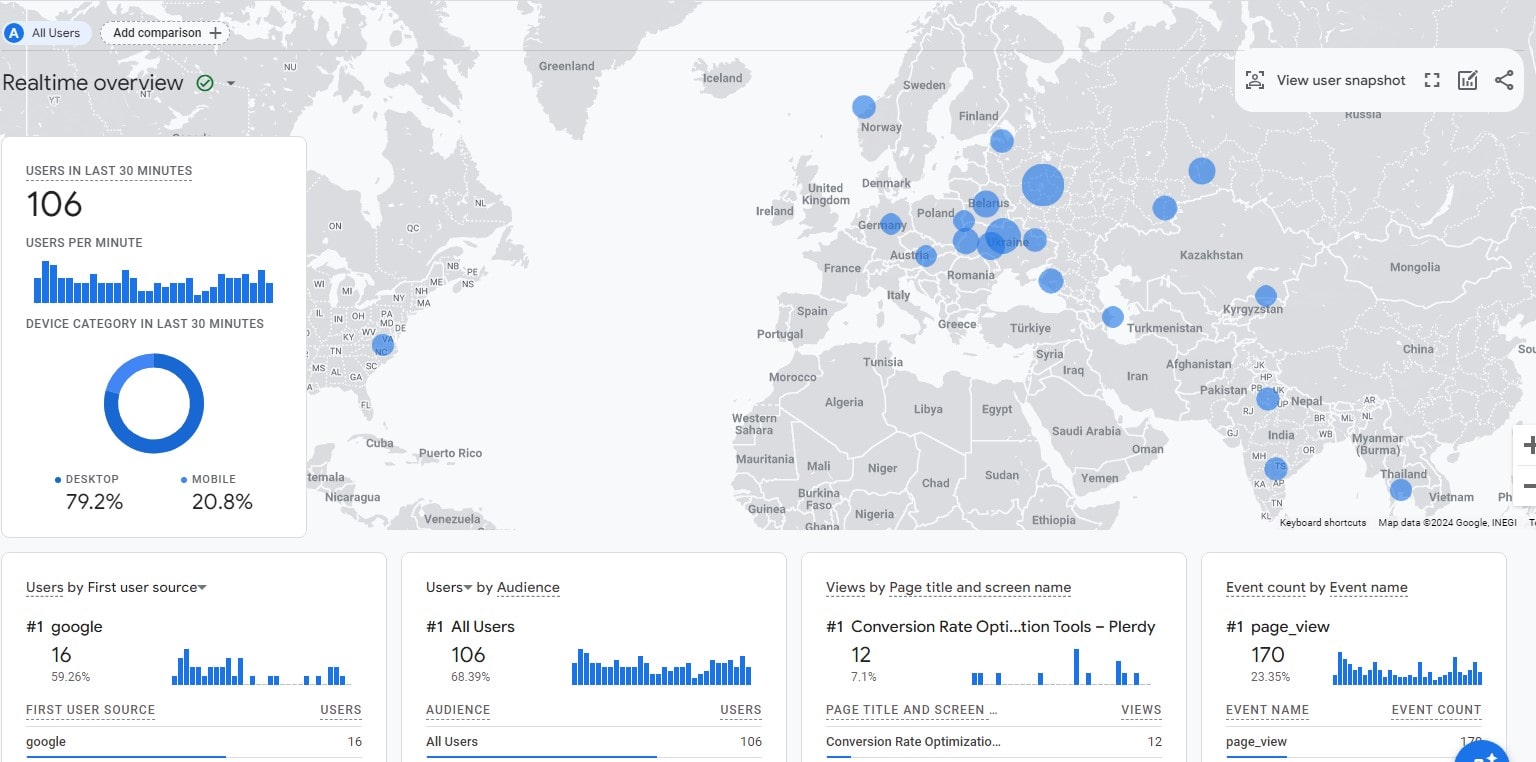This screenshot has height=762, width=1536.
Task: Click the green data status checkmark
Action: pos(205,83)
